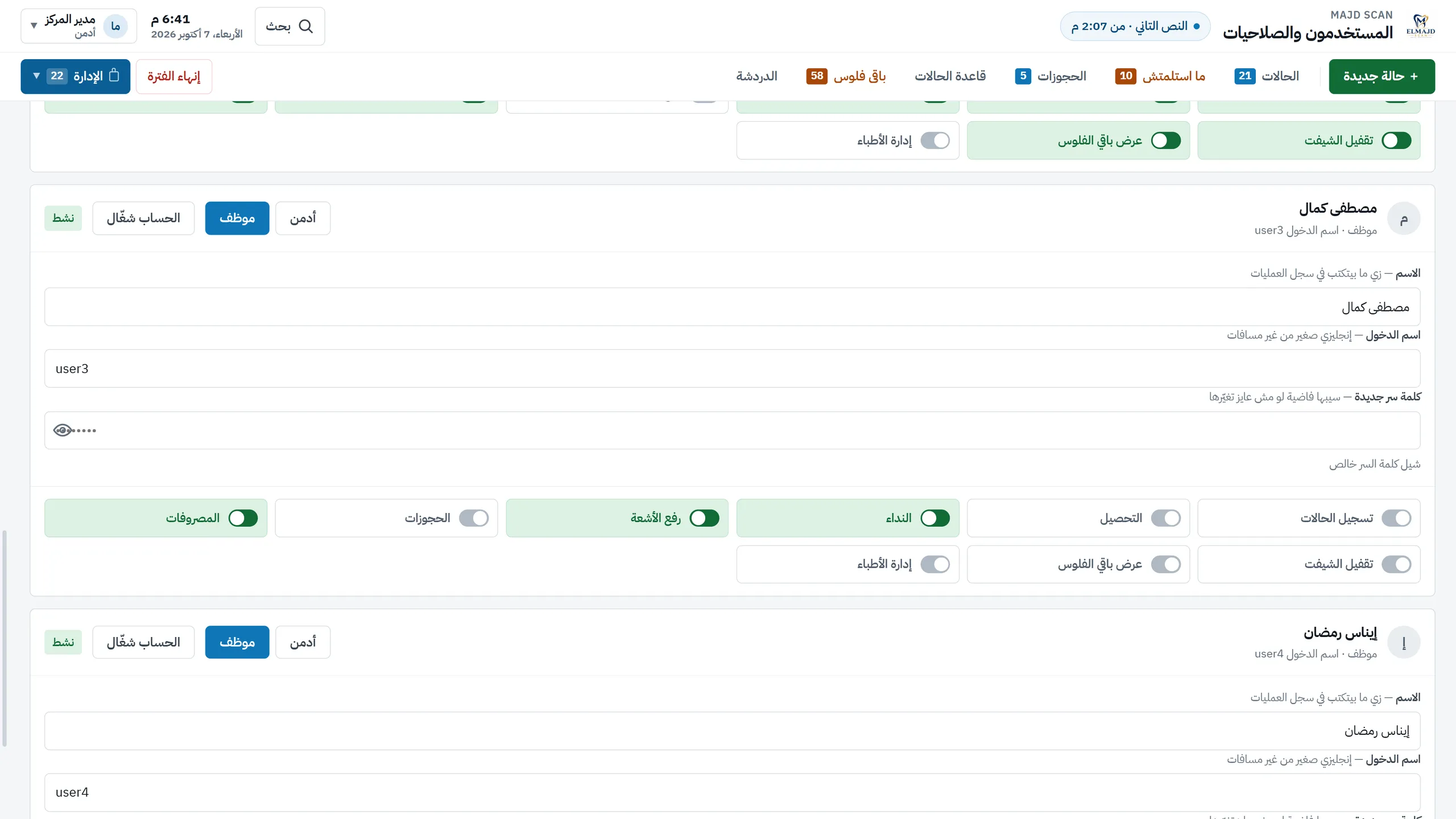Click نشط status badge for مصطفى كمال
The height and width of the screenshot is (819, 1456).
tap(63, 218)
